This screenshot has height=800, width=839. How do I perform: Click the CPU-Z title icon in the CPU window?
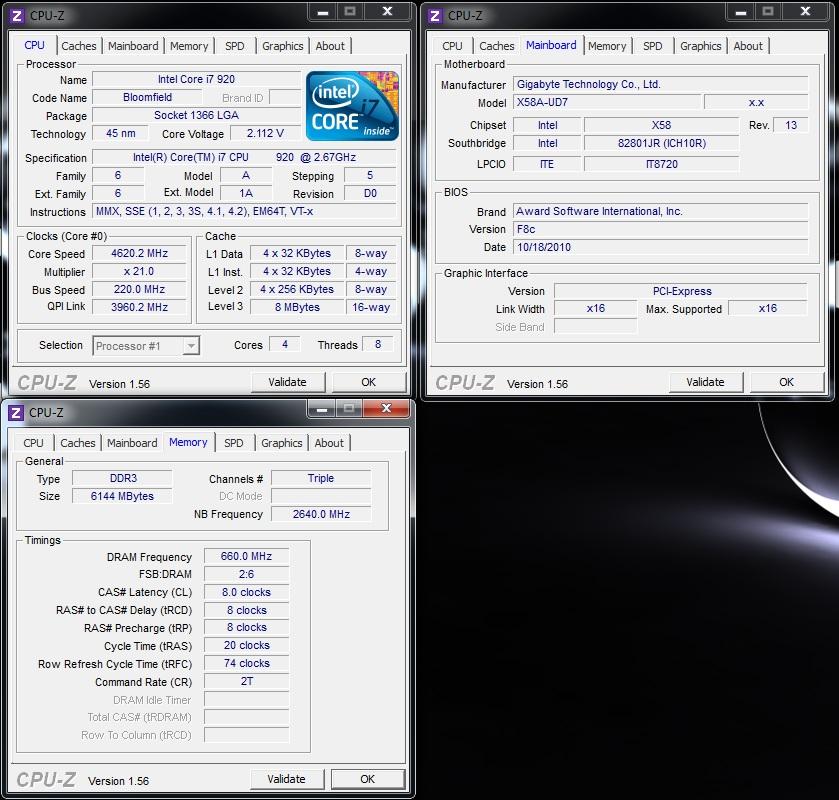[x=17, y=16]
